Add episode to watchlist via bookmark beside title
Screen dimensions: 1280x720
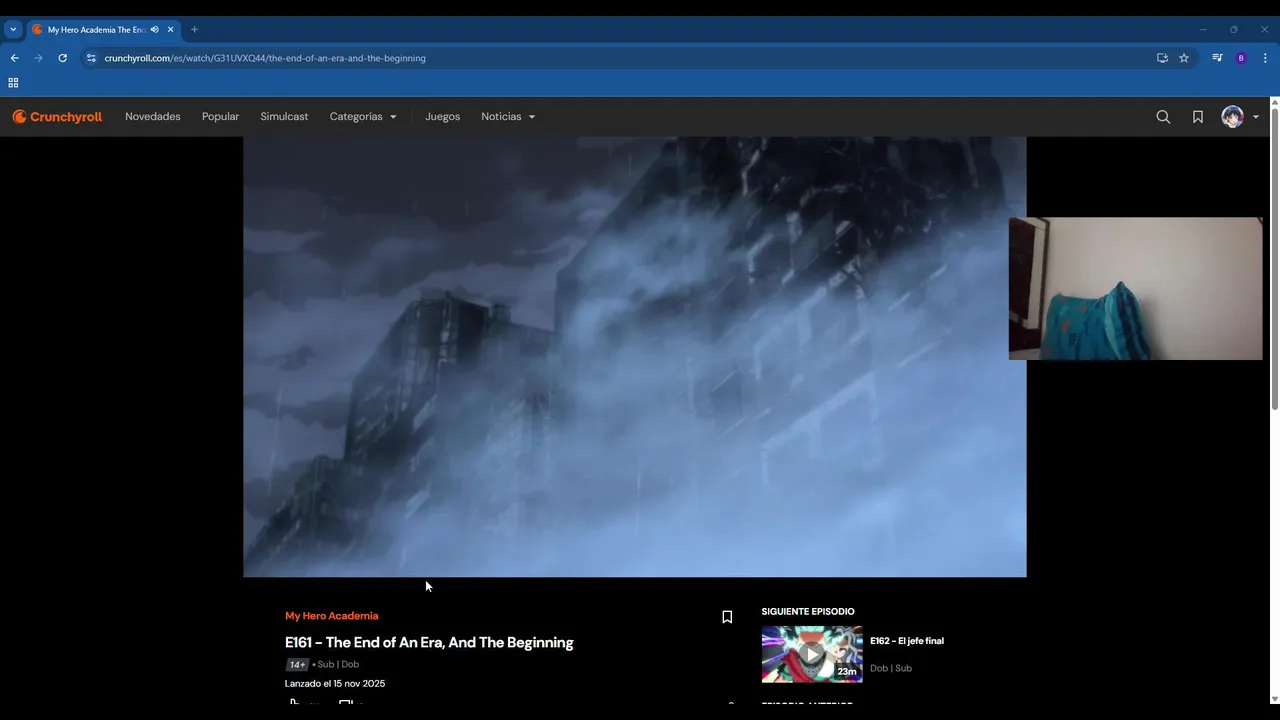[x=727, y=617]
